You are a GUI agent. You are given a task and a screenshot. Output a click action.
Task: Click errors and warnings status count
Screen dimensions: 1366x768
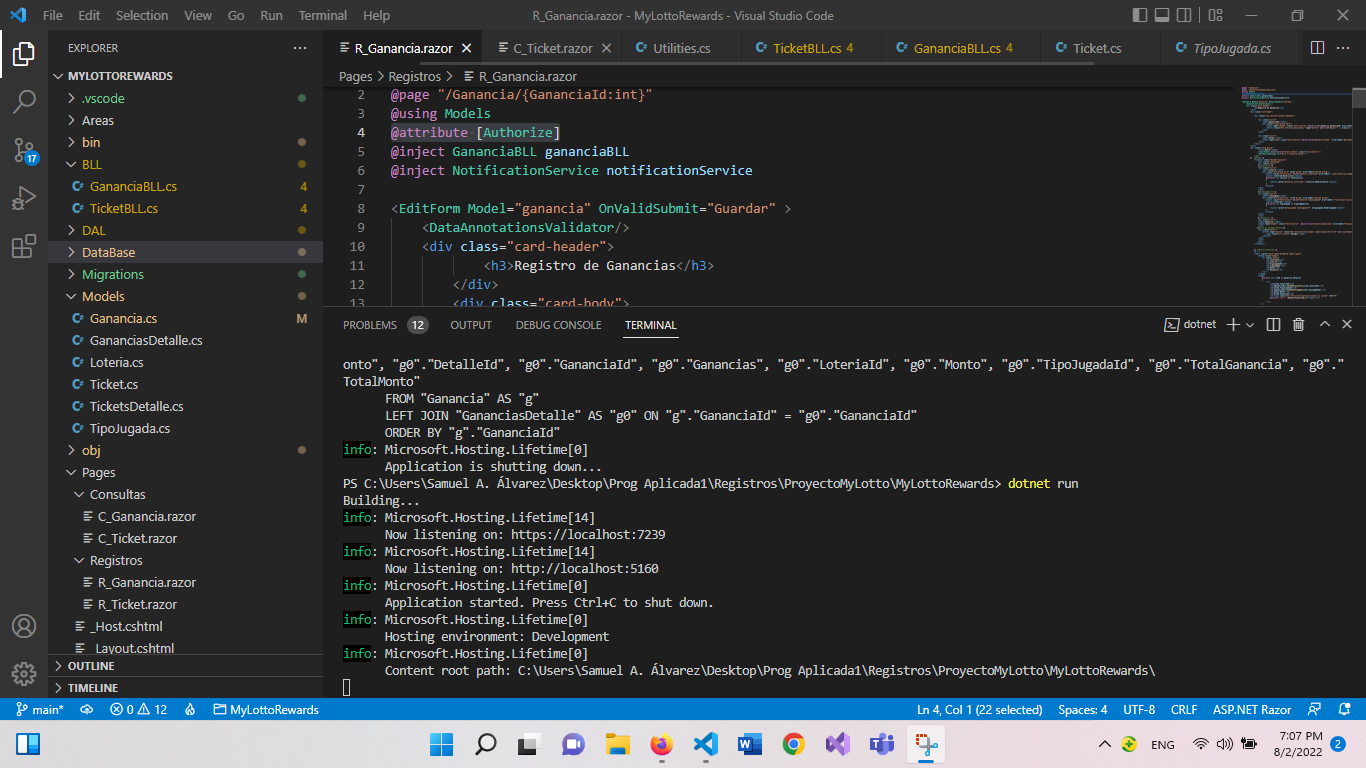tap(139, 710)
